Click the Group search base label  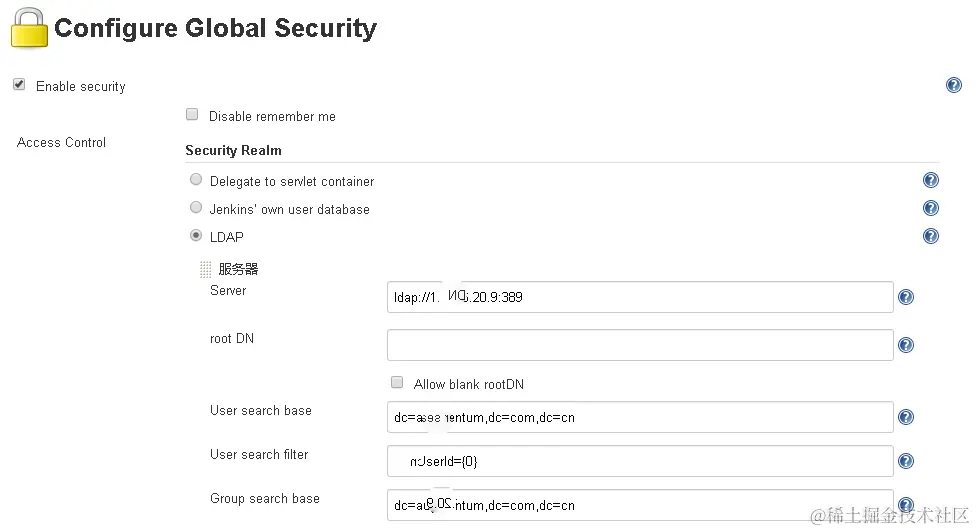pyautogui.click(x=265, y=499)
